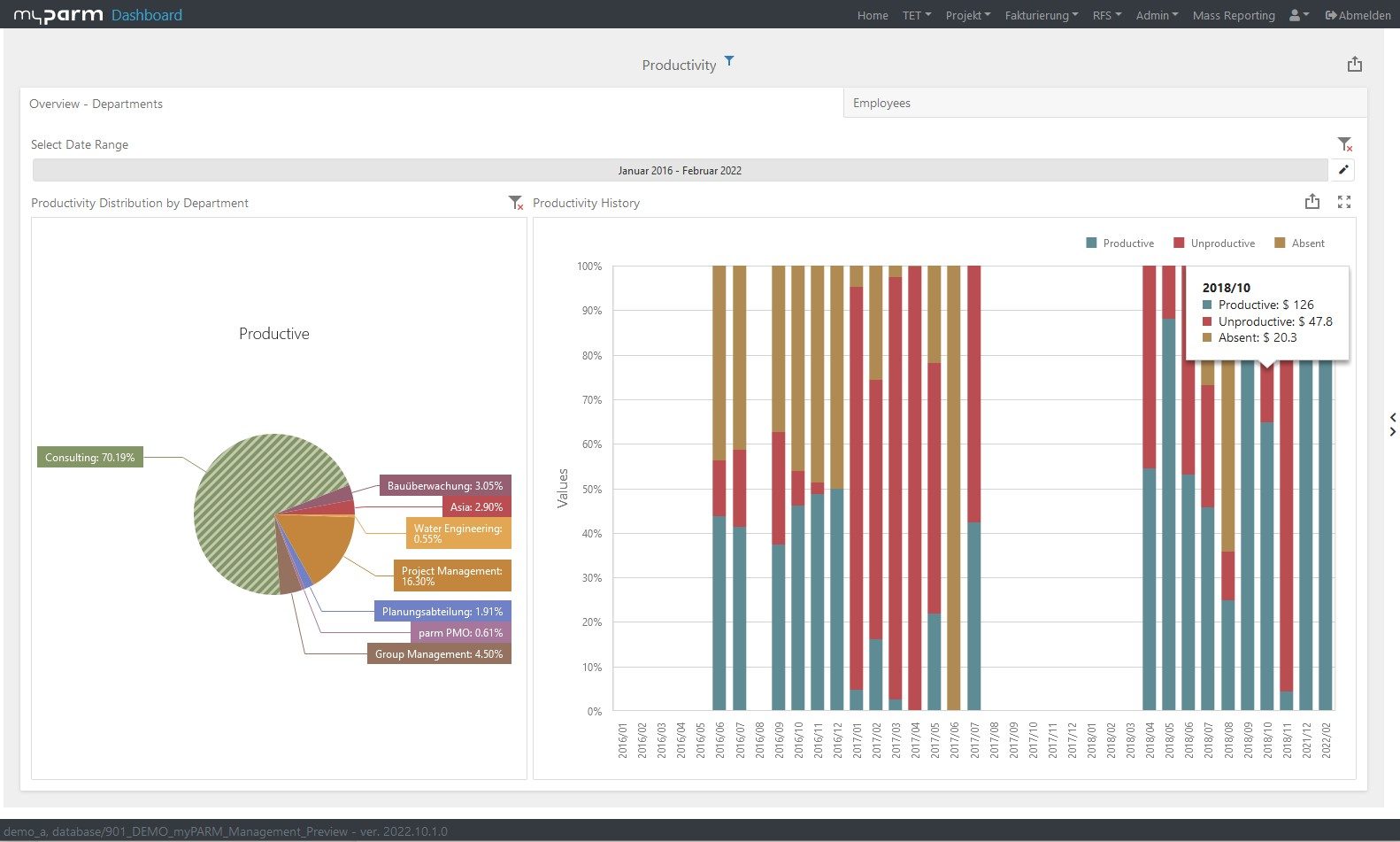Open the Admin dropdown menu
The width and height of the screenshot is (1400, 842).
[x=1157, y=15]
